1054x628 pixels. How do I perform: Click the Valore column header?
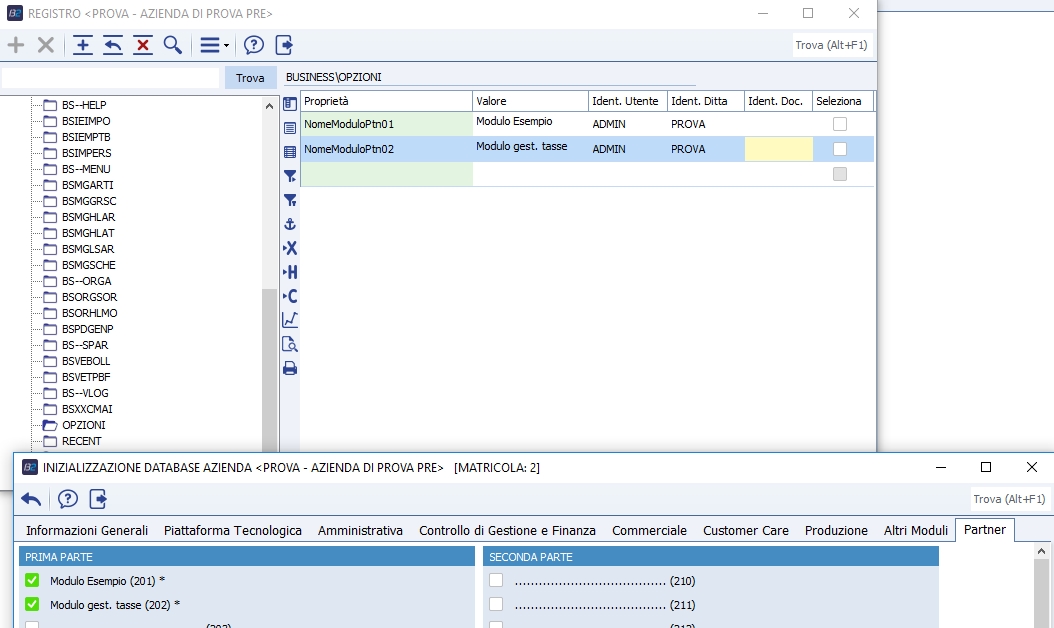529,101
